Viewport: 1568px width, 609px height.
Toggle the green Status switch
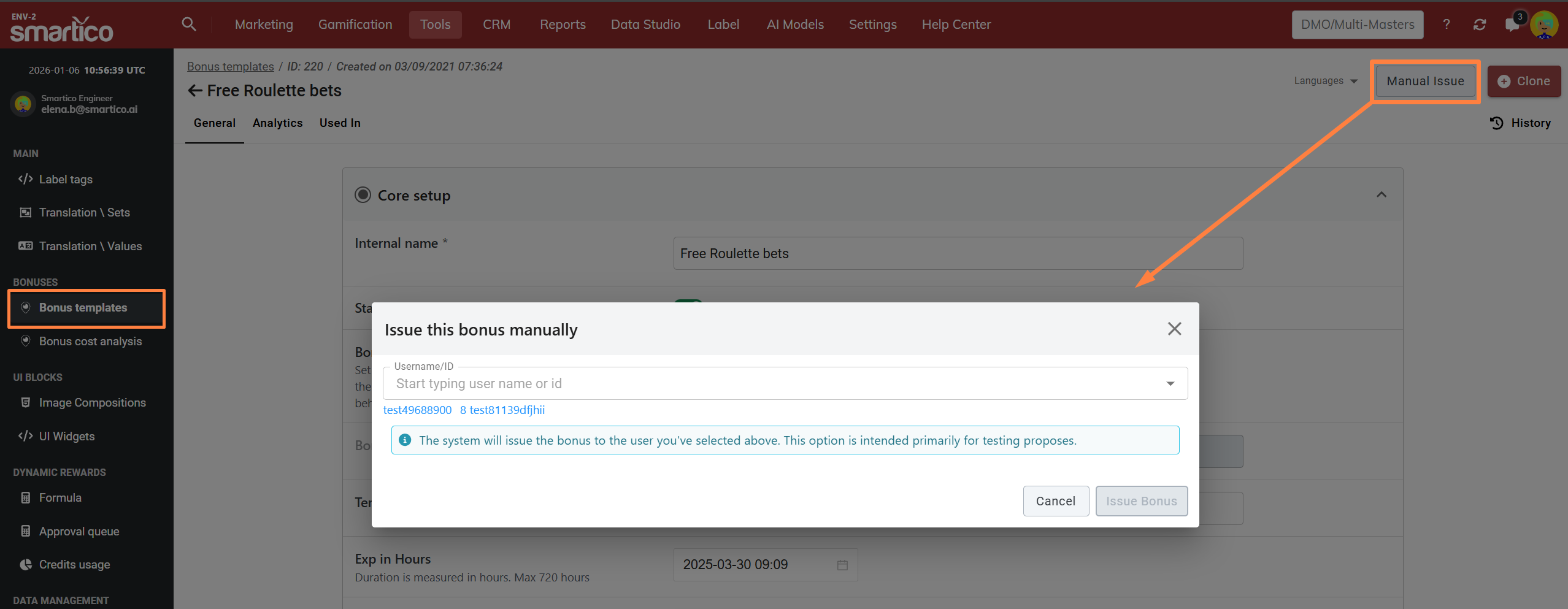pos(688,301)
